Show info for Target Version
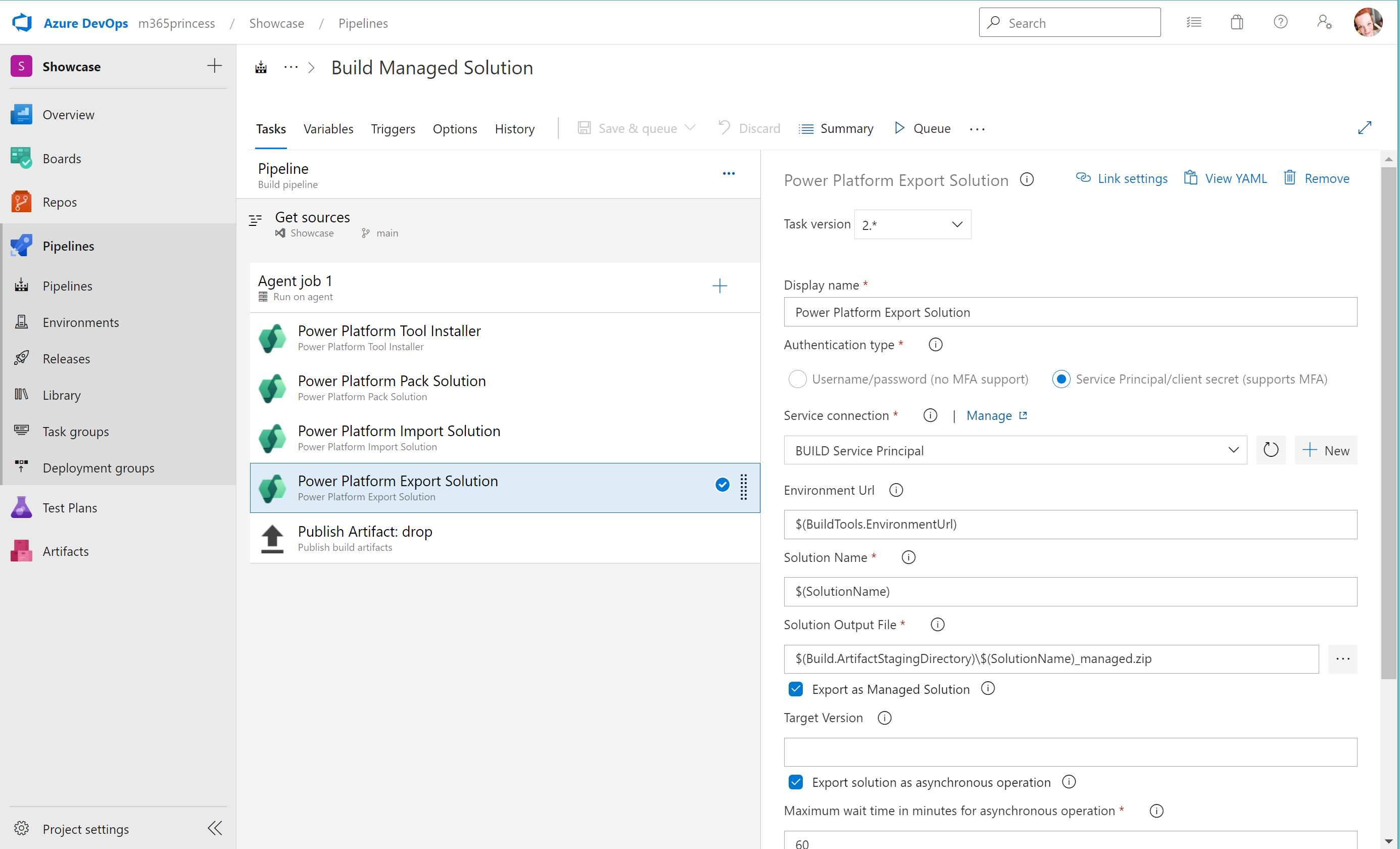Viewport: 1400px width, 849px height. [885, 718]
